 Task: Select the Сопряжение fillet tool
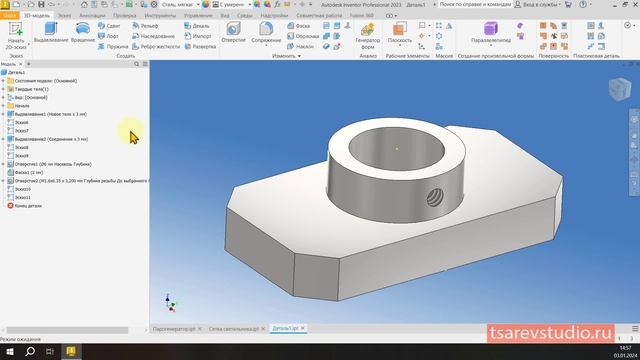click(266, 33)
